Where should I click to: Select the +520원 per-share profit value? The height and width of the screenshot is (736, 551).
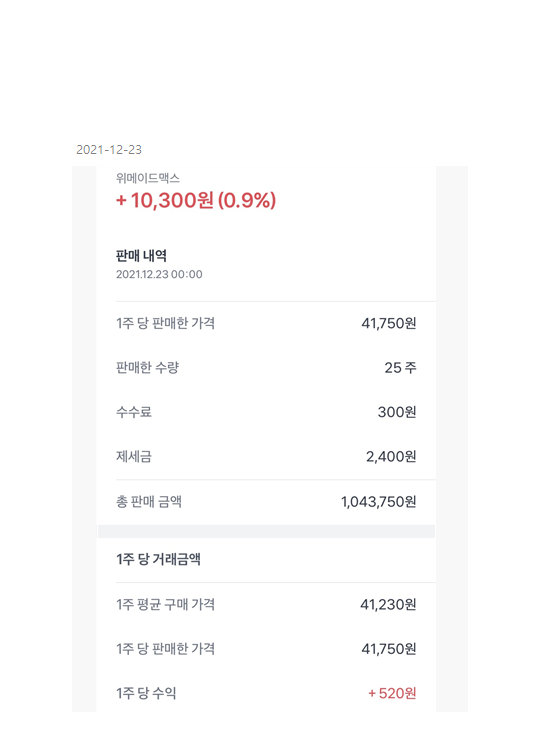tap(392, 694)
